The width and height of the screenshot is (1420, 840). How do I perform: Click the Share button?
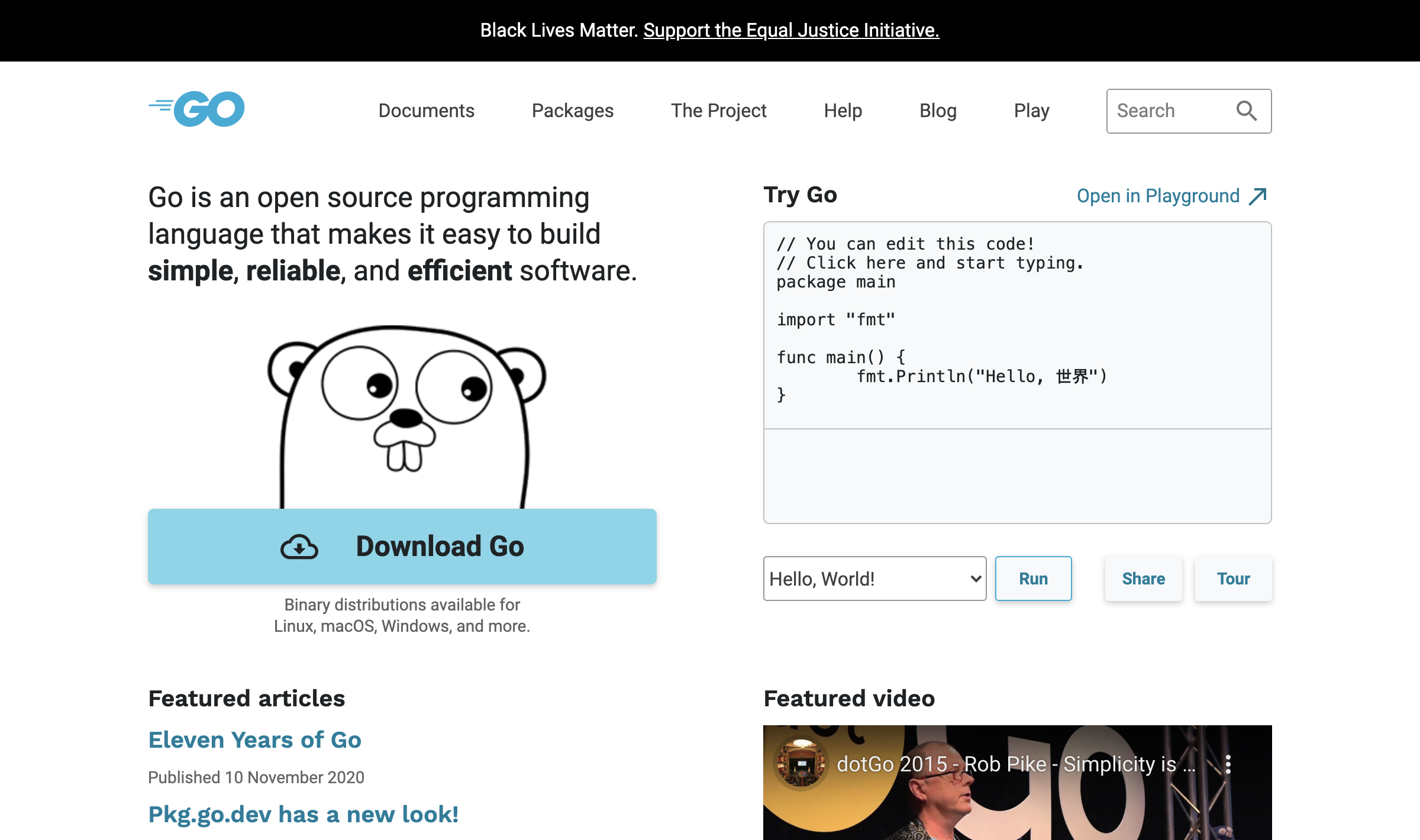point(1143,579)
